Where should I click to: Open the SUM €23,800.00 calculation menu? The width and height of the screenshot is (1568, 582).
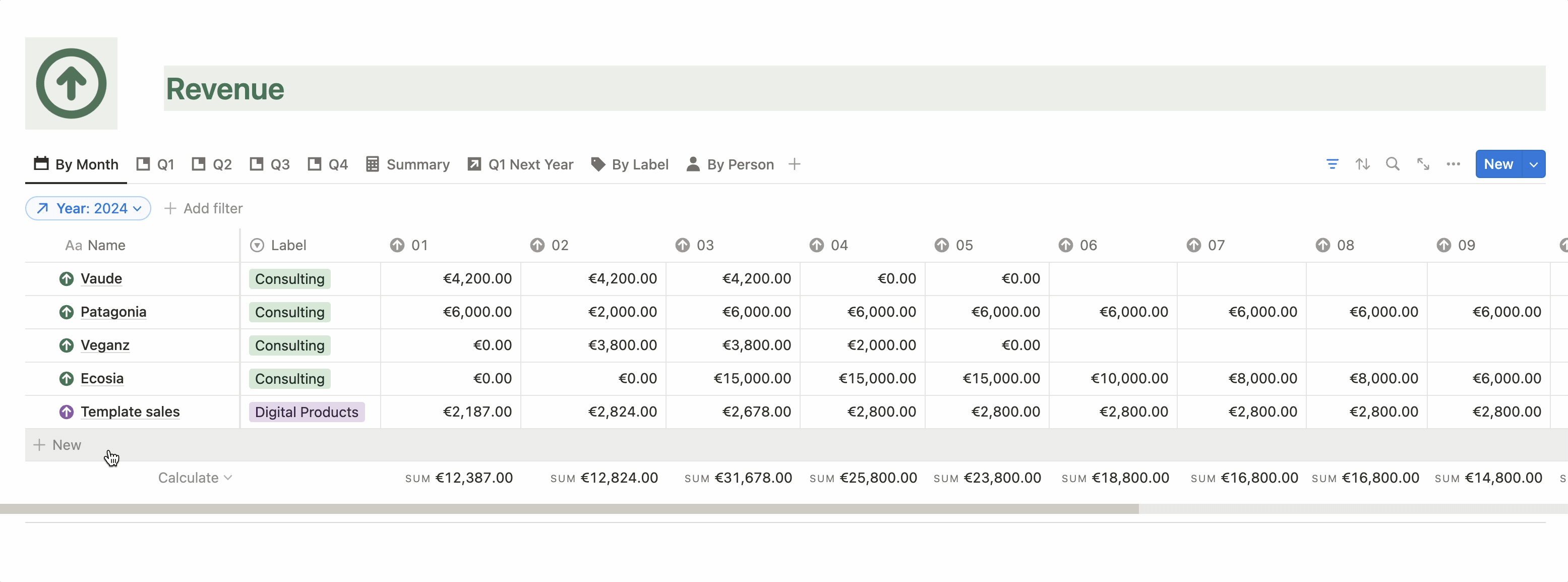tap(987, 478)
